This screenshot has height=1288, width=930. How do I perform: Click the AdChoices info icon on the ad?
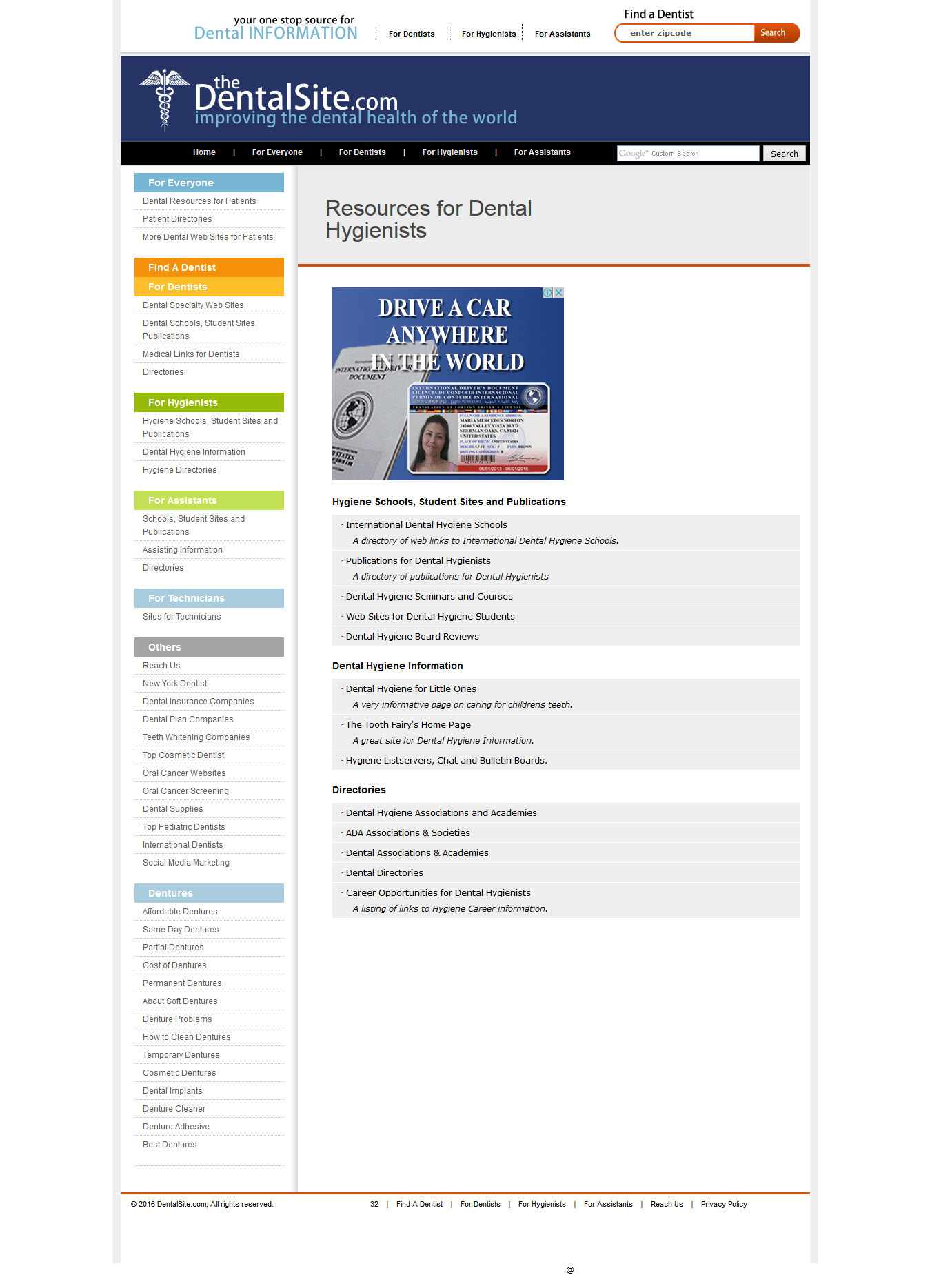tap(547, 293)
